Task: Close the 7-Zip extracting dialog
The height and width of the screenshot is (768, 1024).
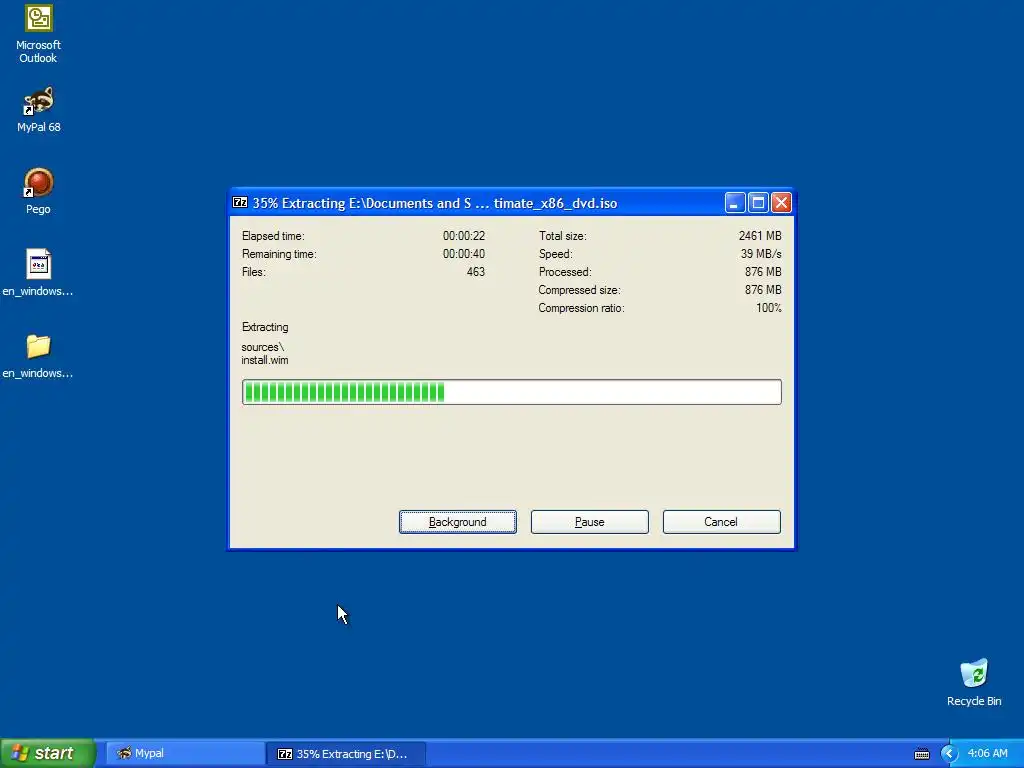Action: click(781, 203)
